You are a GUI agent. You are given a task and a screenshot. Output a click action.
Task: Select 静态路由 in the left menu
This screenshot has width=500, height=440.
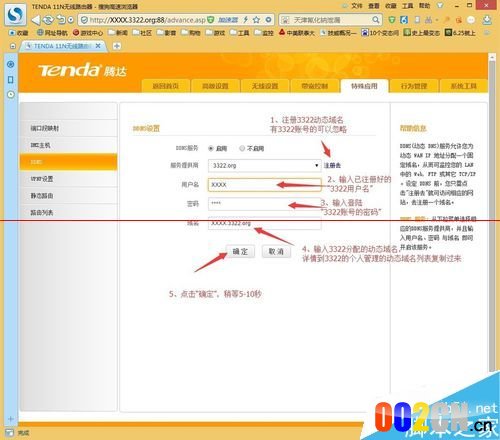[69, 196]
